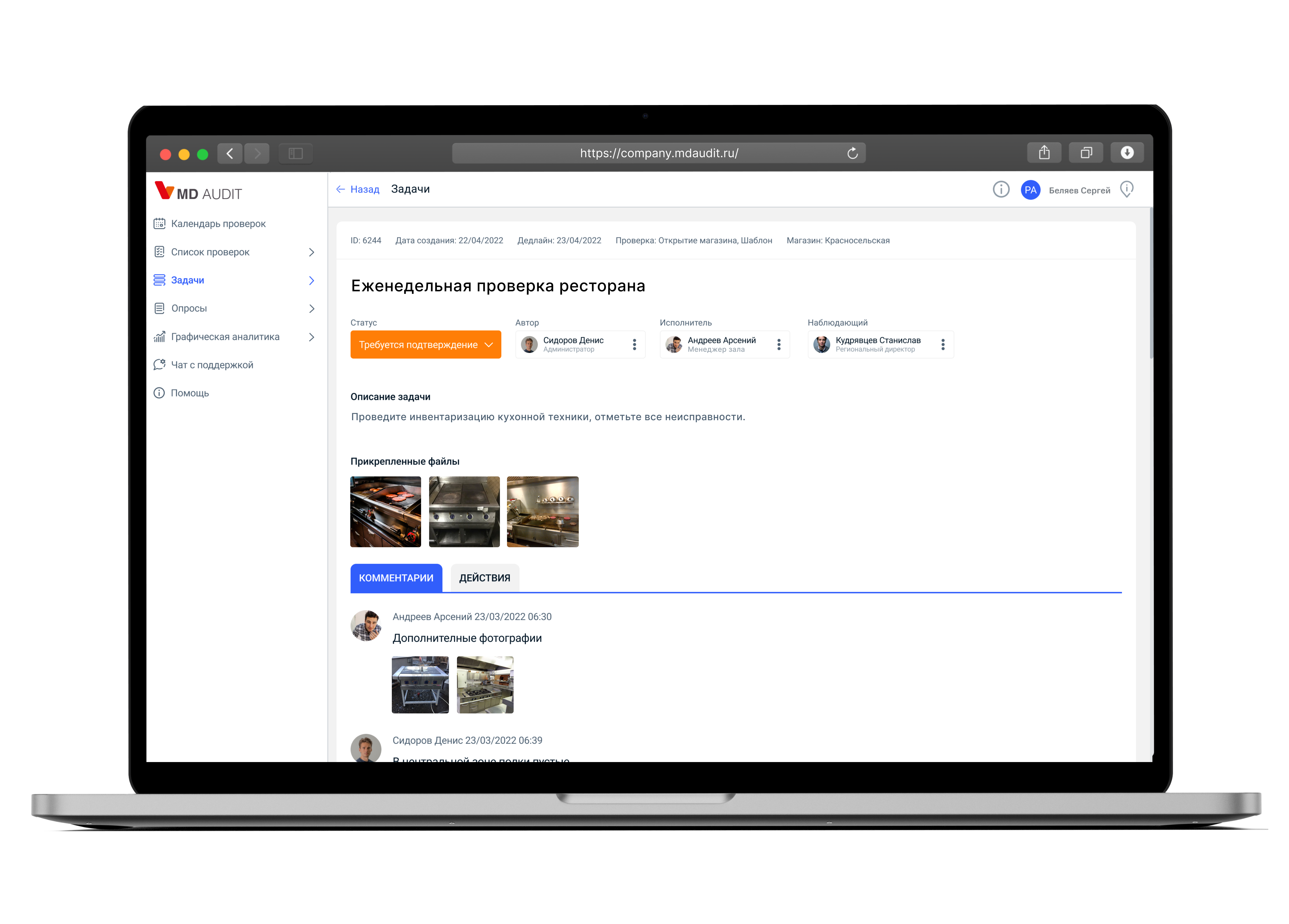Open Помощь menu item

point(190,393)
